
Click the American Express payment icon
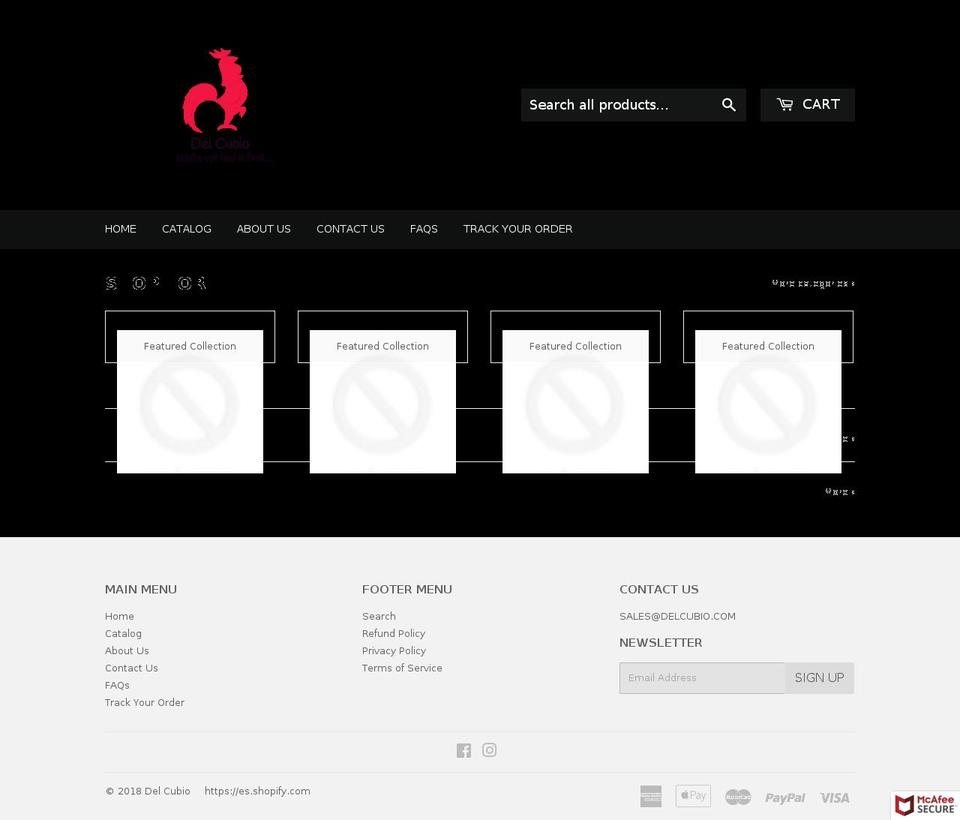(651, 796)
